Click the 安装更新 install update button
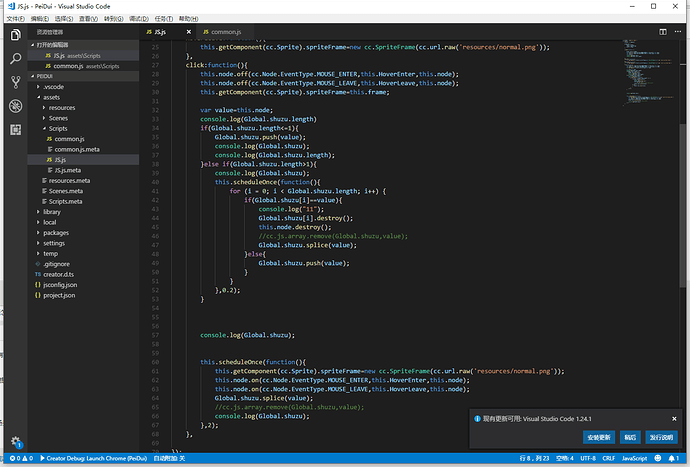 599,437
